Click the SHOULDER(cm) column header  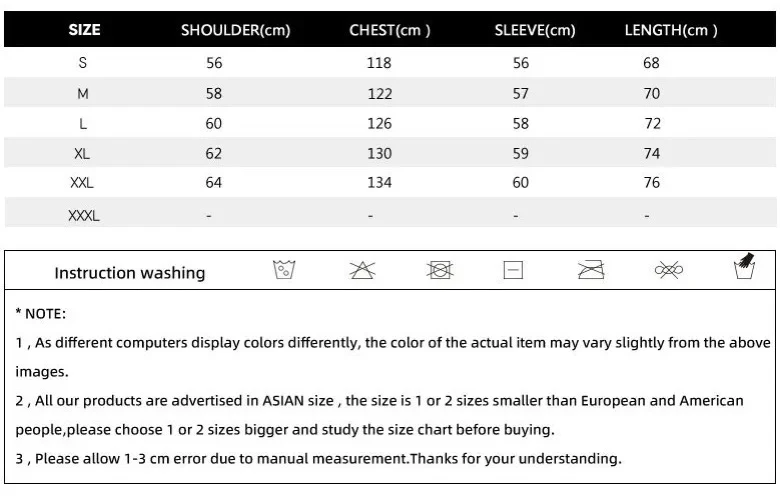tap(235, 30)
